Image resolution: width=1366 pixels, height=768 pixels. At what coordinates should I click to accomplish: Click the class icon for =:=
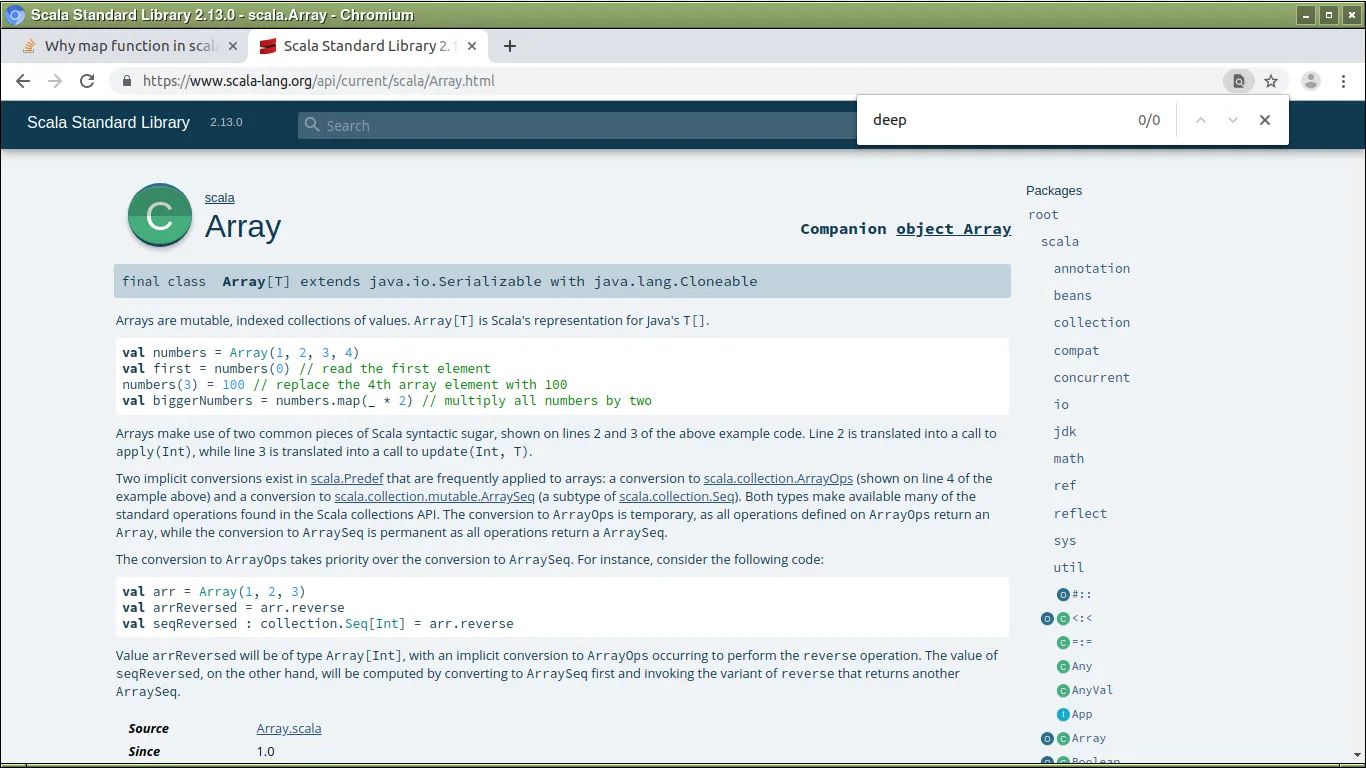(1063, 642)
